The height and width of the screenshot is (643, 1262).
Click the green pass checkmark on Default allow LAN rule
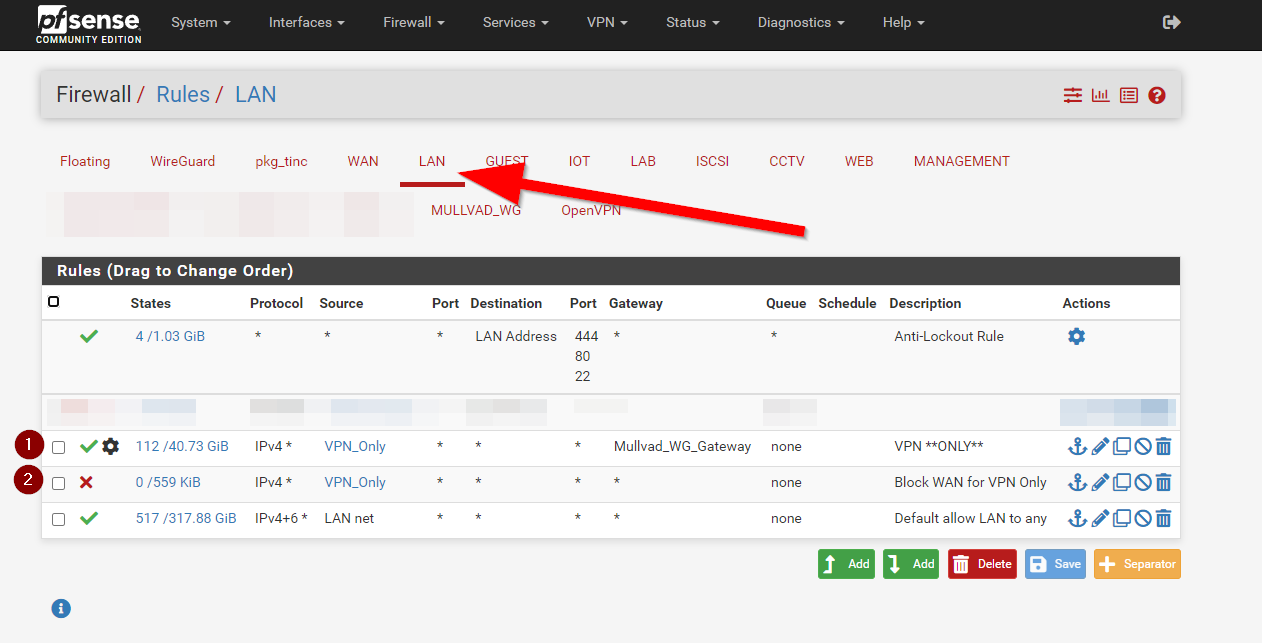tap(89, 518)
